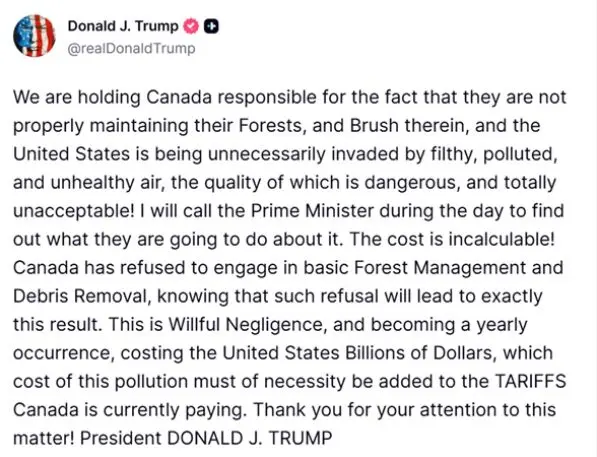Image resolution: width=597 pixels, height=457 pixels.
Task: Click the phrase Billions of Dollars
Action: click(420, 353)
